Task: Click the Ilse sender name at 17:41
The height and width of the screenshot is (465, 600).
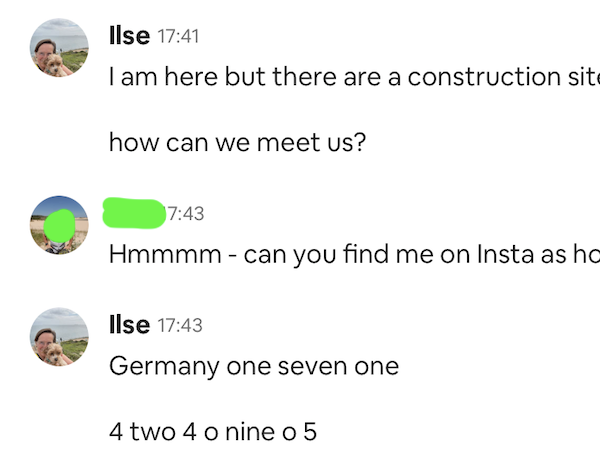Action: [129, 36]
